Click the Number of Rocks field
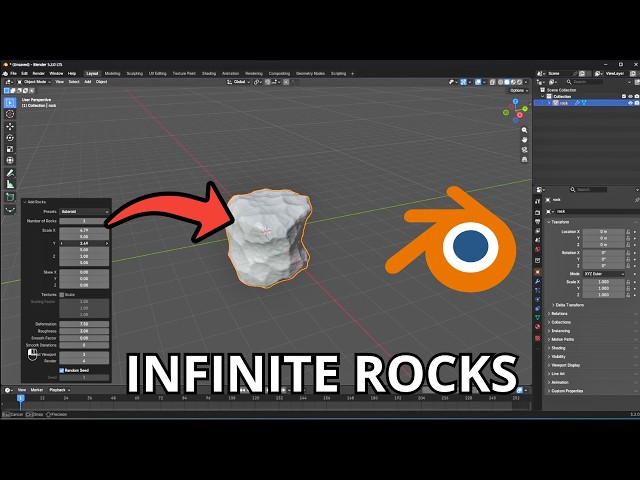 [x=84, y=221]
